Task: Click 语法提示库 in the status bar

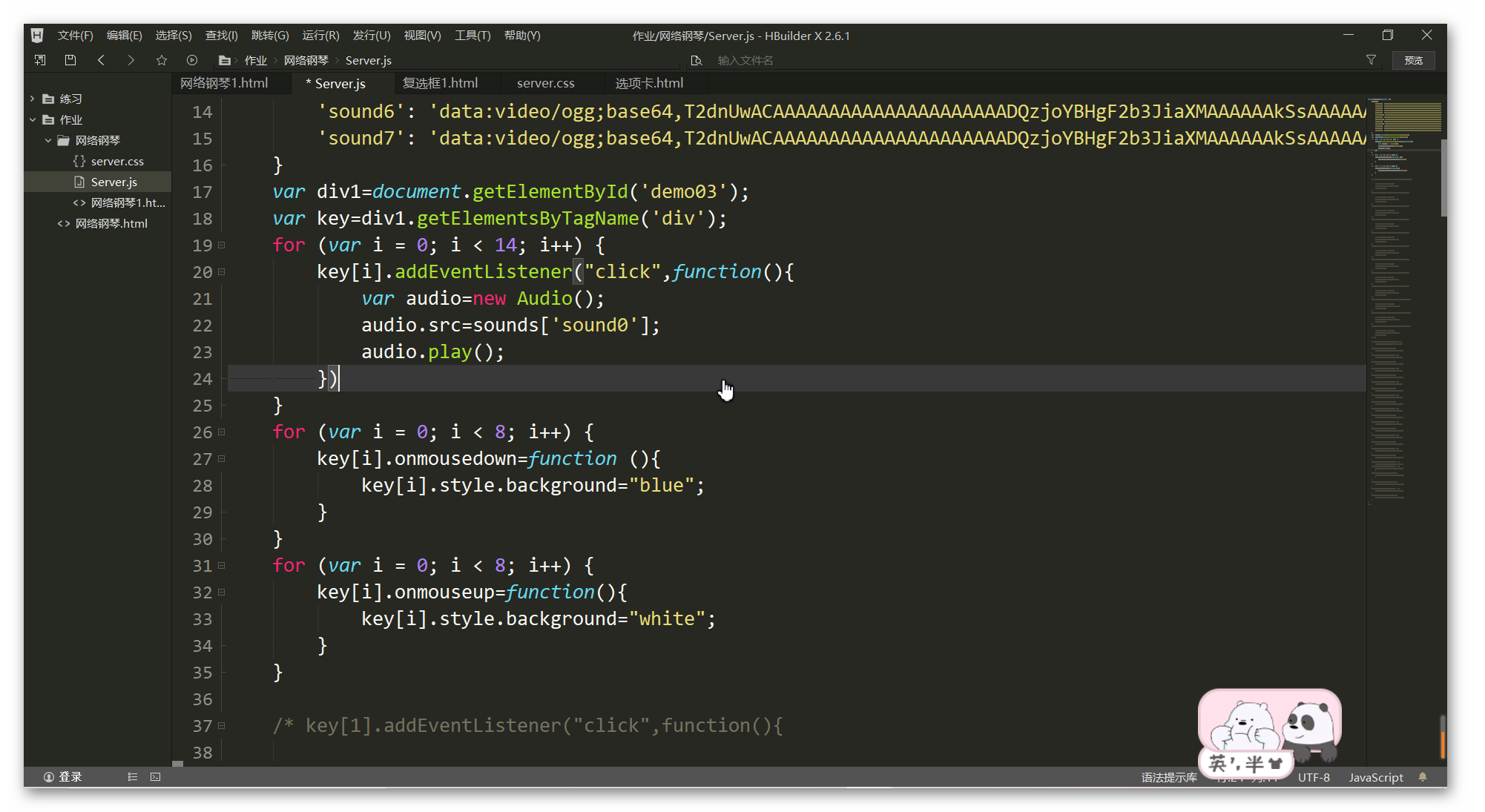Action: point(1169,777)
